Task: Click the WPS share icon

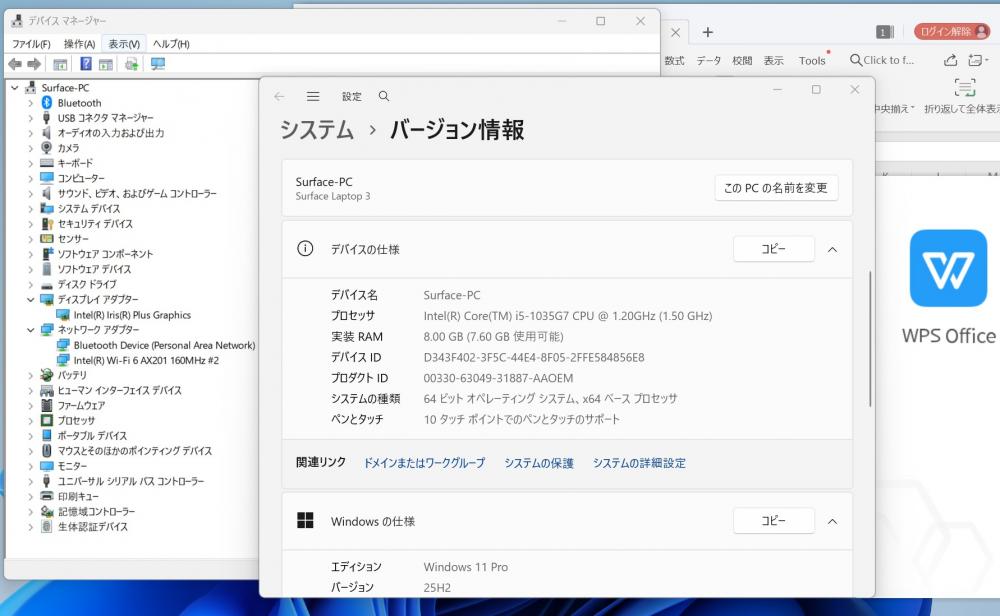Action: [950, 60]
